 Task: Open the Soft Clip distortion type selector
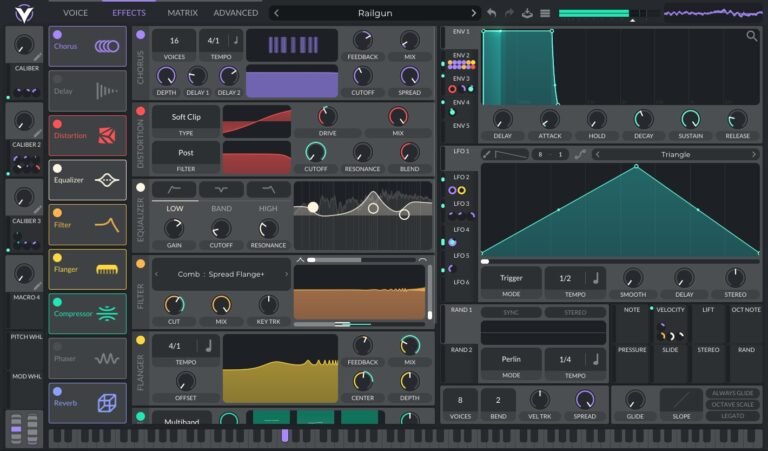coord(186,117)
